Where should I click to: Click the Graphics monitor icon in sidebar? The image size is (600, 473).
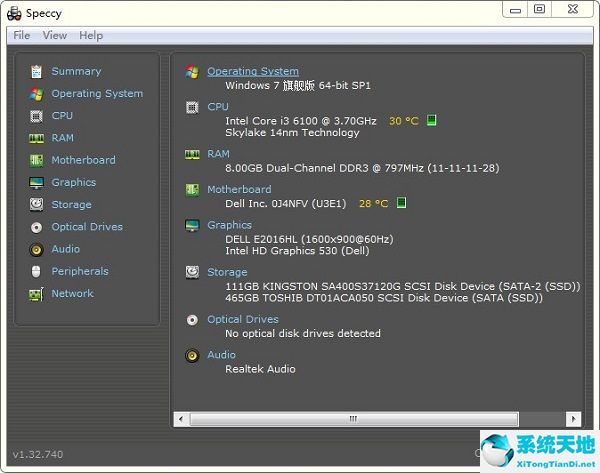pyautogui.click(x=36, y=183)
